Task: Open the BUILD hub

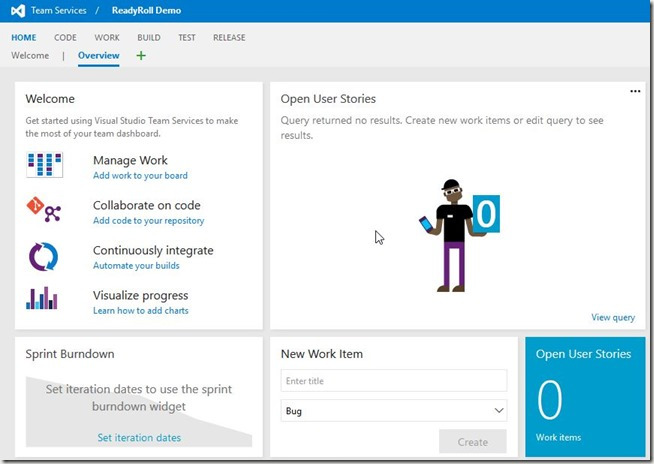Action: 149,38
